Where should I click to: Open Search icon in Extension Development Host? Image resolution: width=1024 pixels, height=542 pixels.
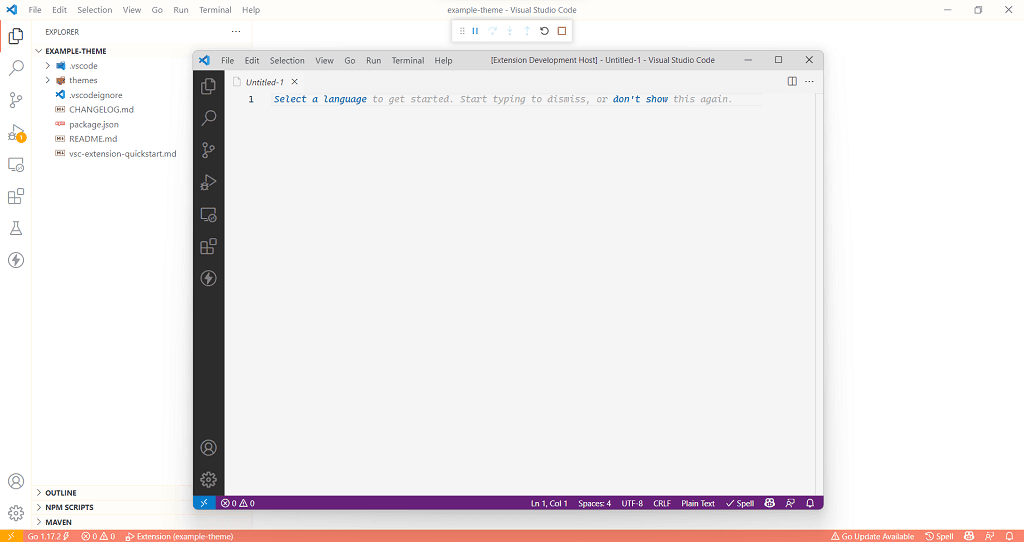click(208, 118)
